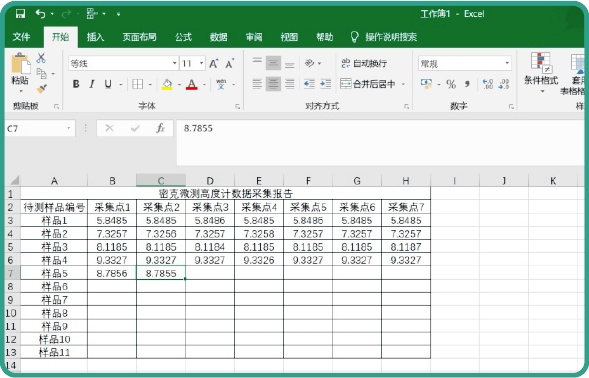Click the red font color swatch
The image size is (589, 378).
[192, 84]
